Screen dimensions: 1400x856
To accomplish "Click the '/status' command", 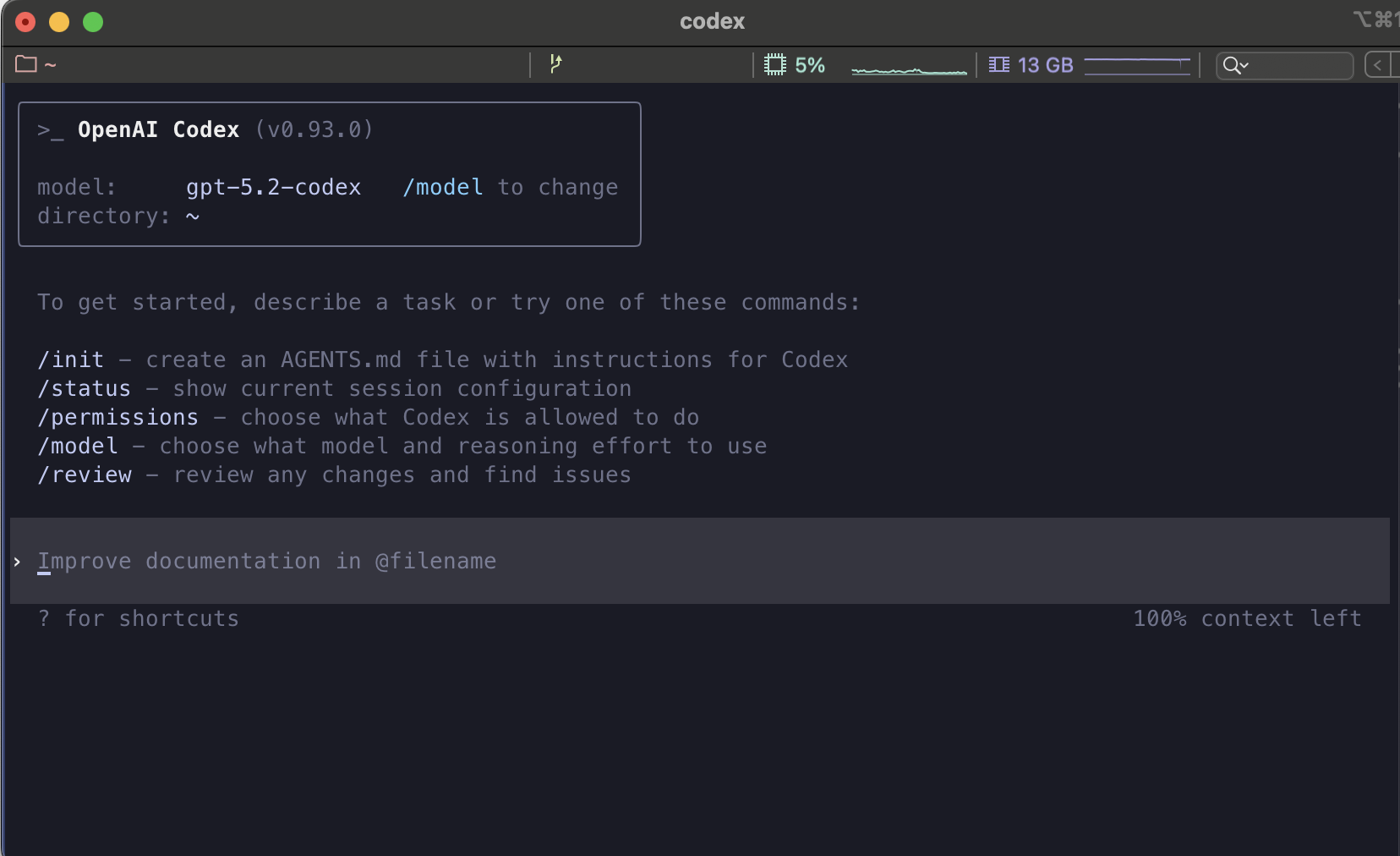I will coord(85,388).
